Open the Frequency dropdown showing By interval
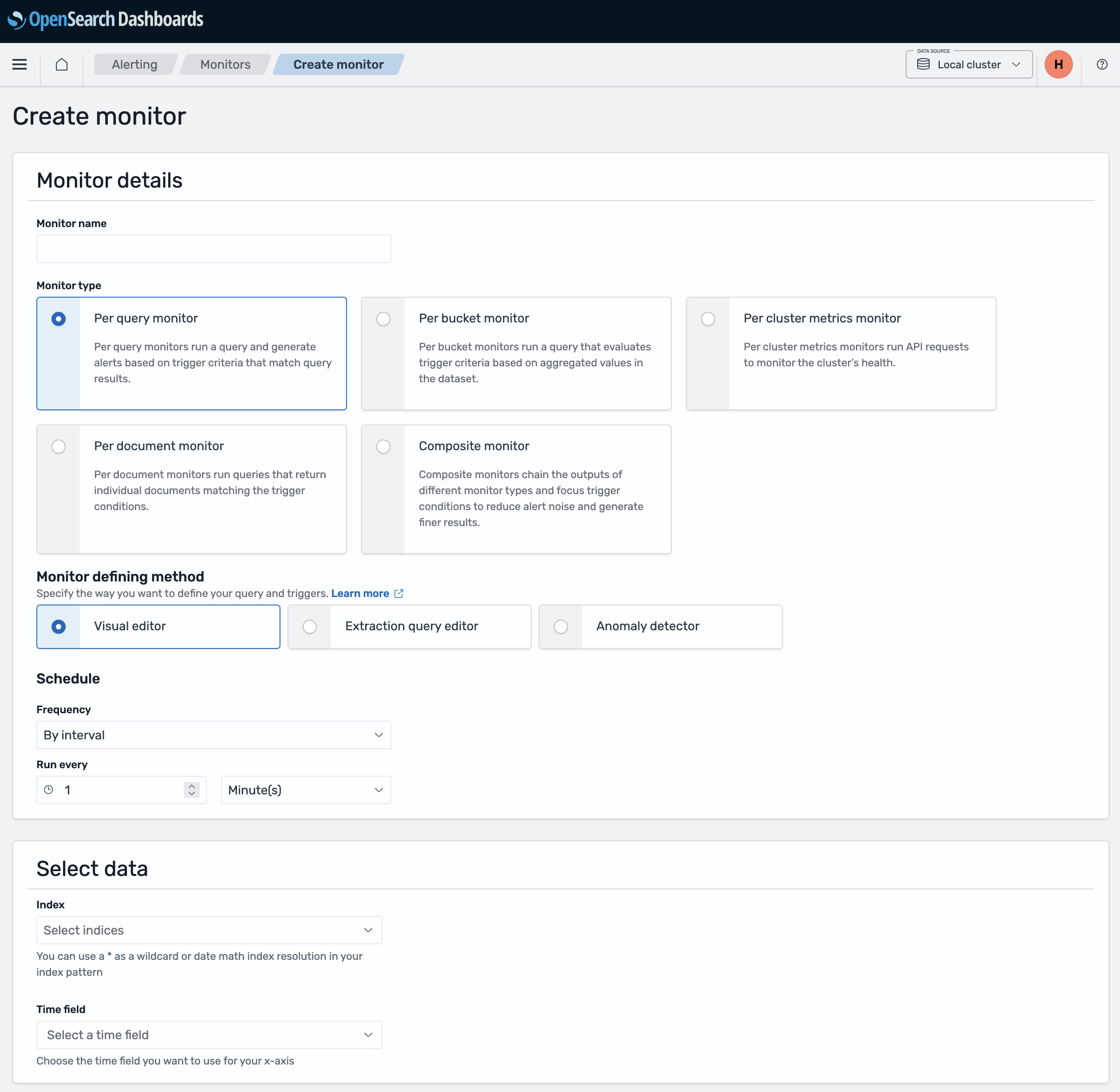 [213, 735]
